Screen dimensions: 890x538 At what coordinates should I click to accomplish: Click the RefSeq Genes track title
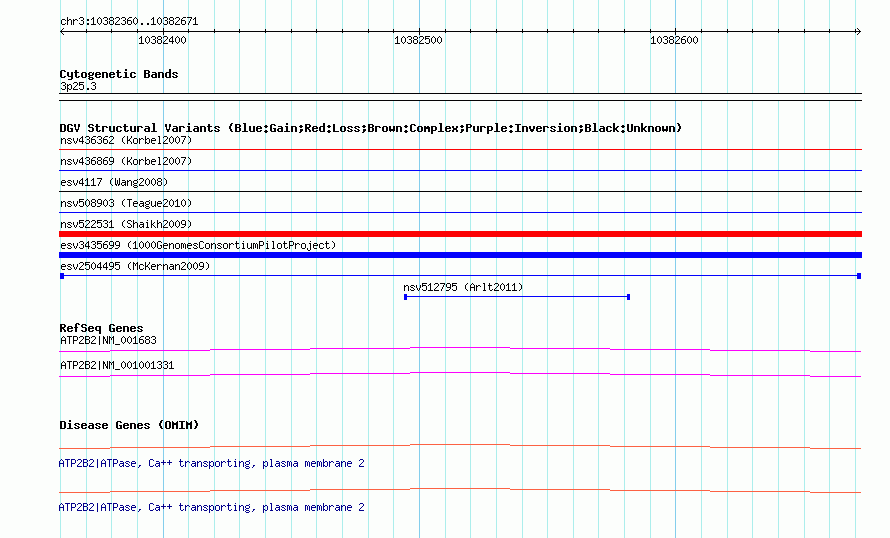tap(102, 328)
